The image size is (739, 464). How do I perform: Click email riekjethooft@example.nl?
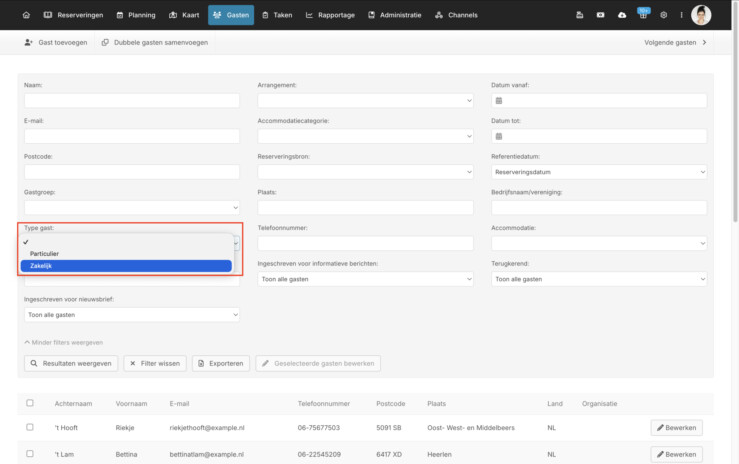[207, 428]
